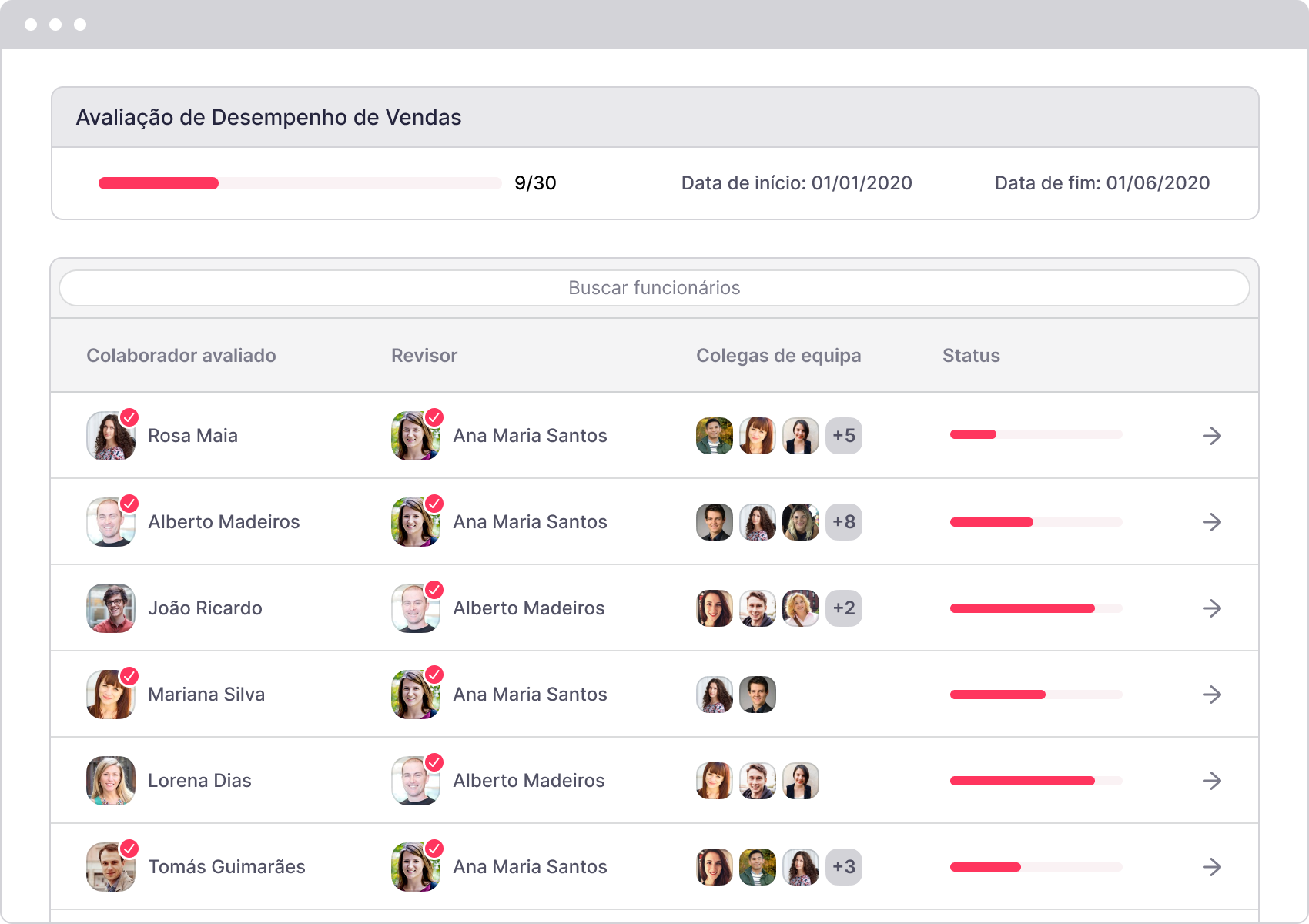The image size is (1309, 924).
Task: Click reviewer avatar in Mariana Silva's row
Action: [416, 695]
